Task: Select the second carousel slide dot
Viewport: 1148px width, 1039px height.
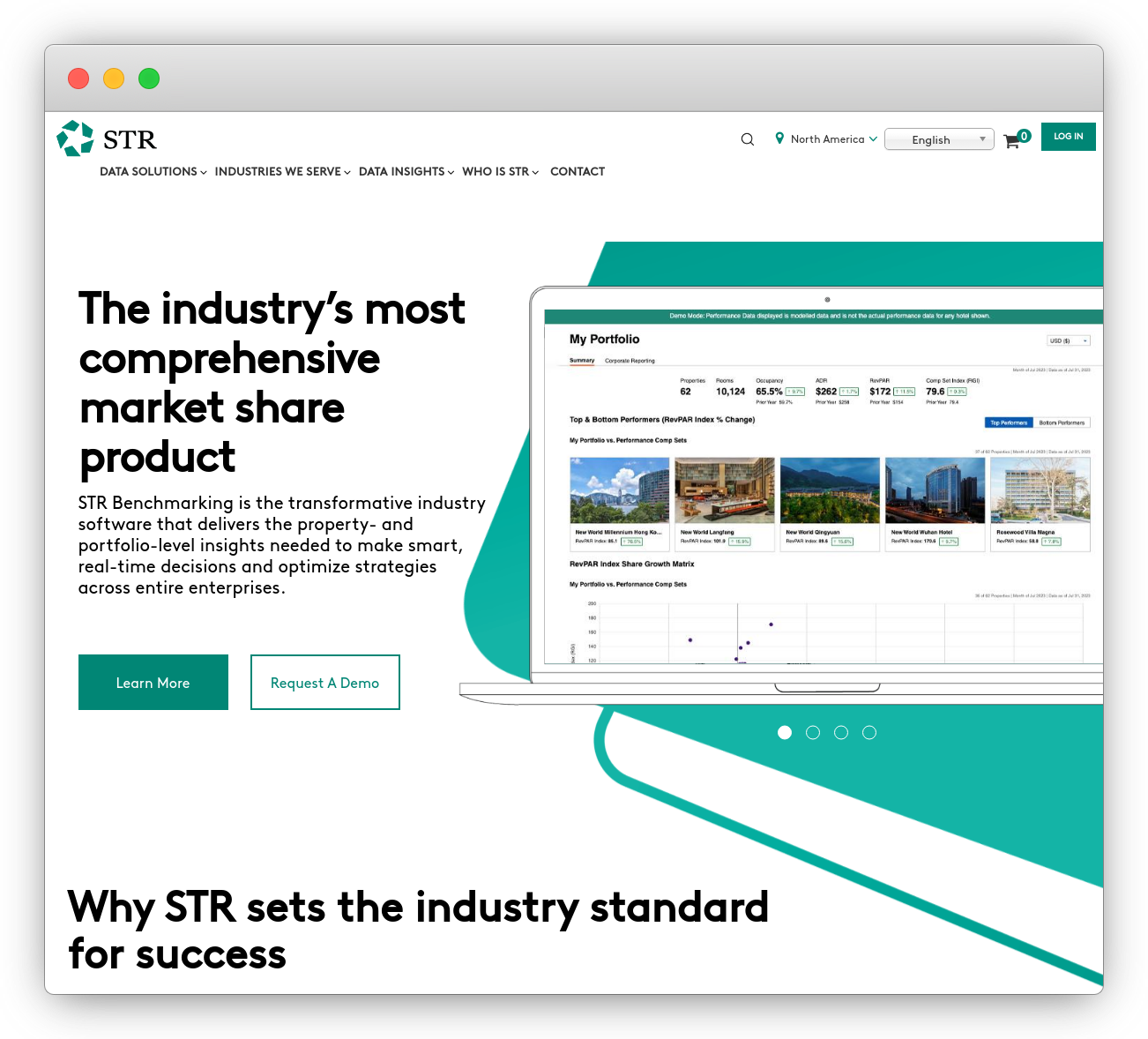Action: pyautogui.click(x=813, y=732)
